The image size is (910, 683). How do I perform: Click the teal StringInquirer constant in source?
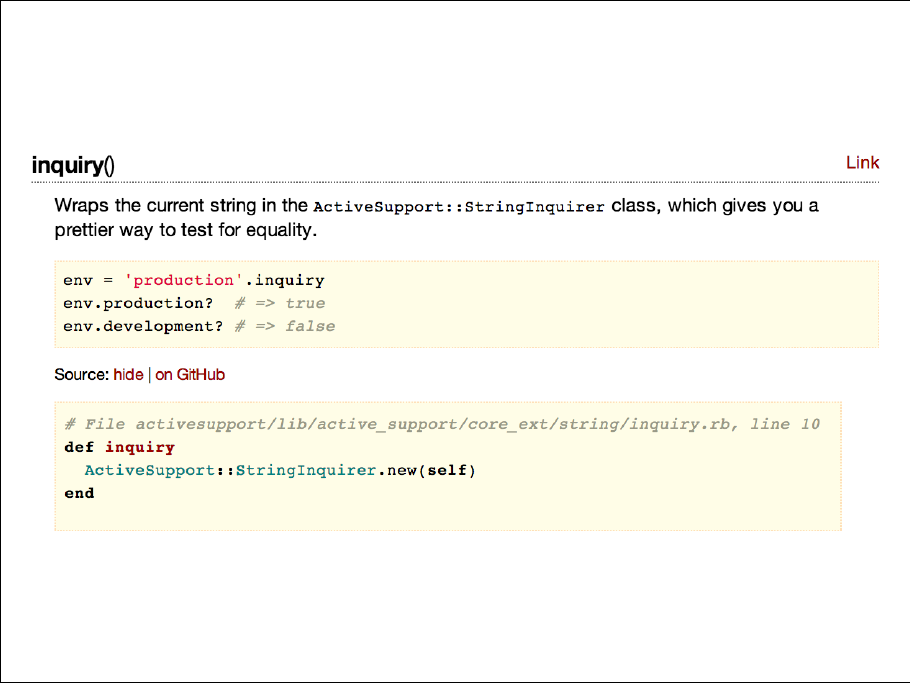tap(305, 470)
